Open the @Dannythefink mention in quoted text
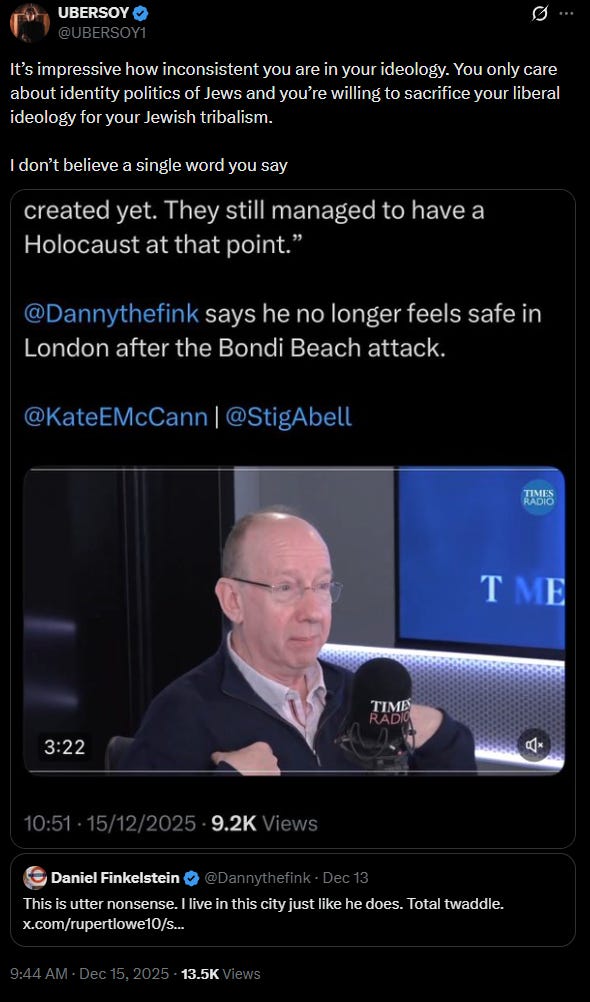590x1002 pixels. coord(111,314)
